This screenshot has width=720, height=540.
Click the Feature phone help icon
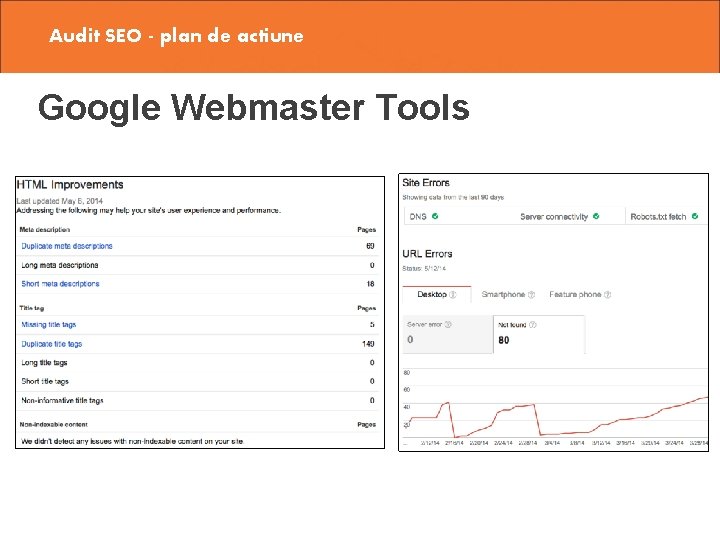(608, 295)
